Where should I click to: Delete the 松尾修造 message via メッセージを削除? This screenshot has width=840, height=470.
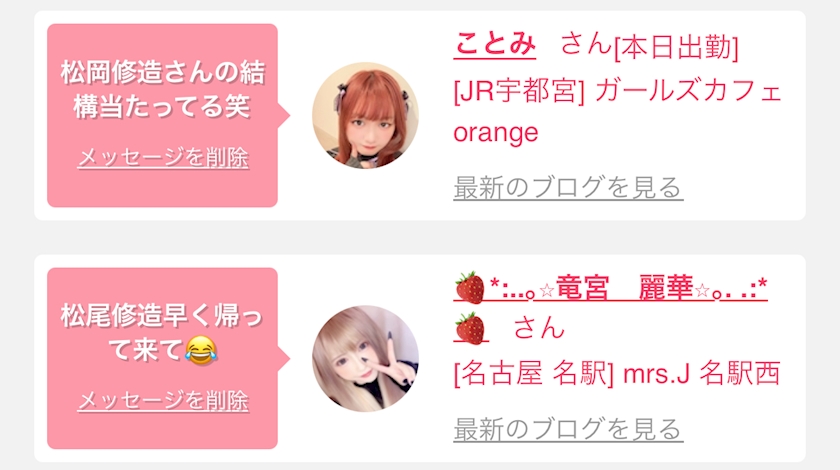[163, 401]
